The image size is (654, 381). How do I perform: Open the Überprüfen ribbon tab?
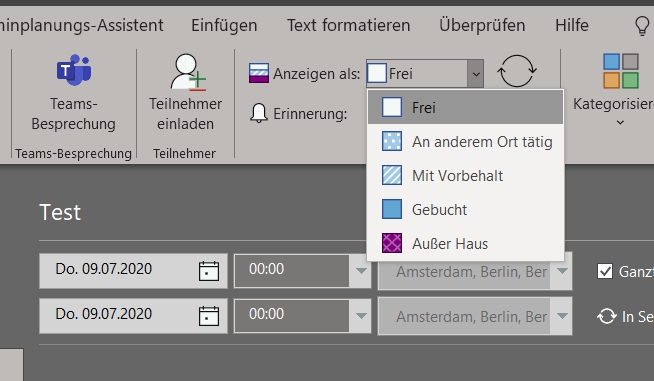click(482, 25)
